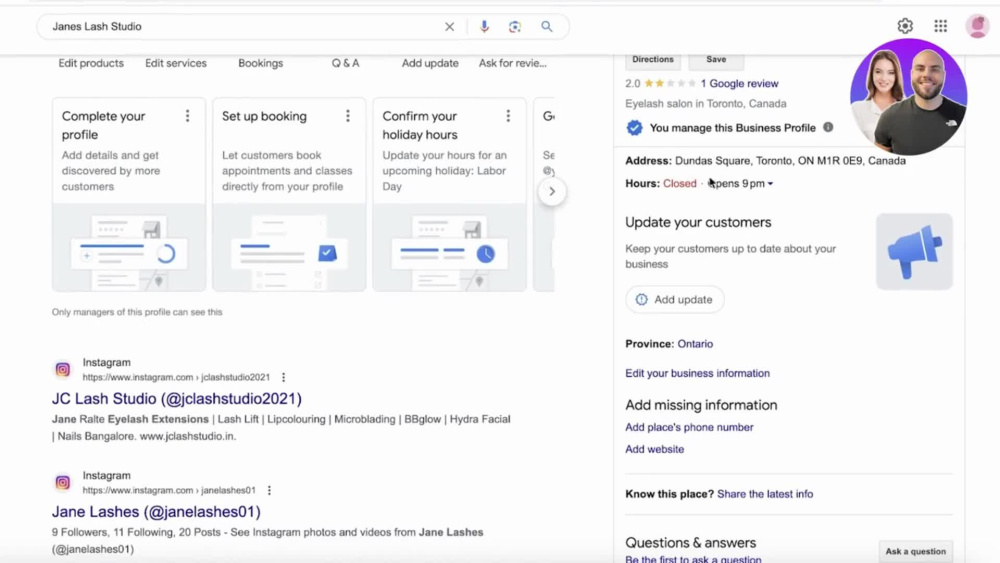
Task: Open the Bookings tab
Action: pos(260,63)
